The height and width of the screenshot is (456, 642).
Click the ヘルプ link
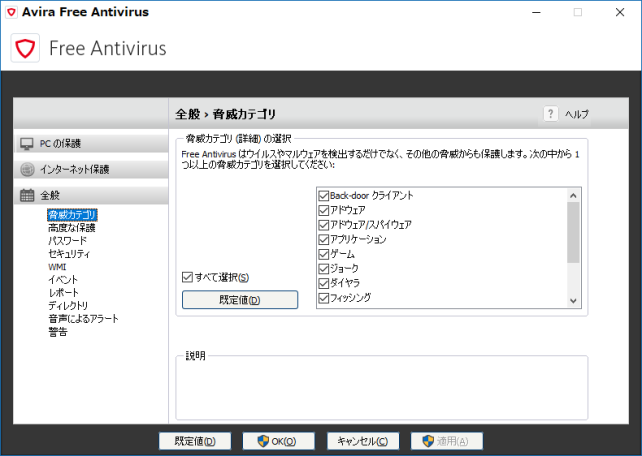coord(577,114)
